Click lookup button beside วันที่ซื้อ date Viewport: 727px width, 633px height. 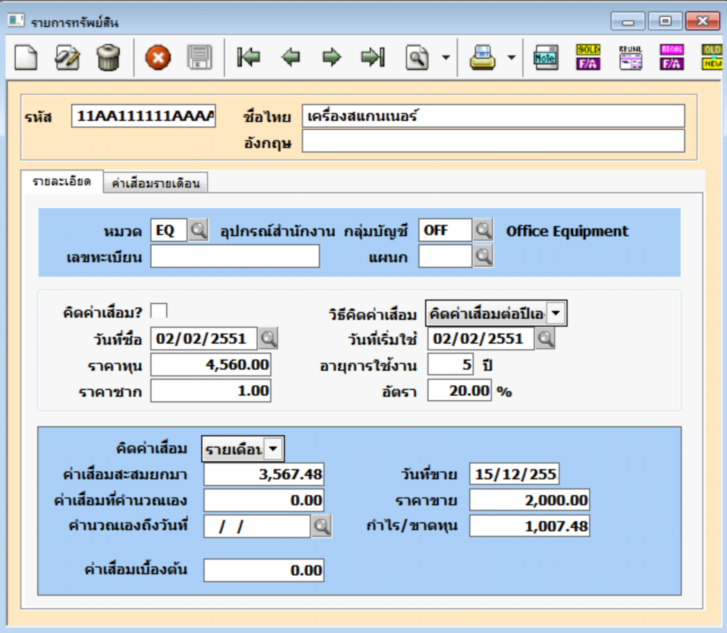pos(269,338)
